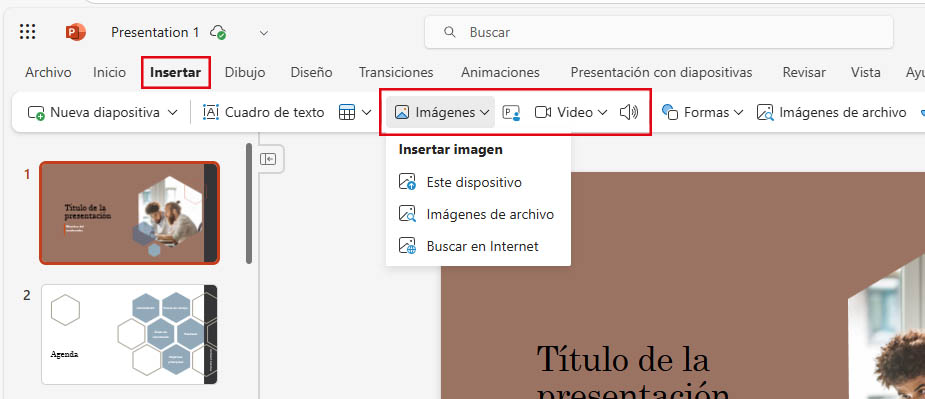
Task: Click the audio speaker icon
Action: click(629, 112)
